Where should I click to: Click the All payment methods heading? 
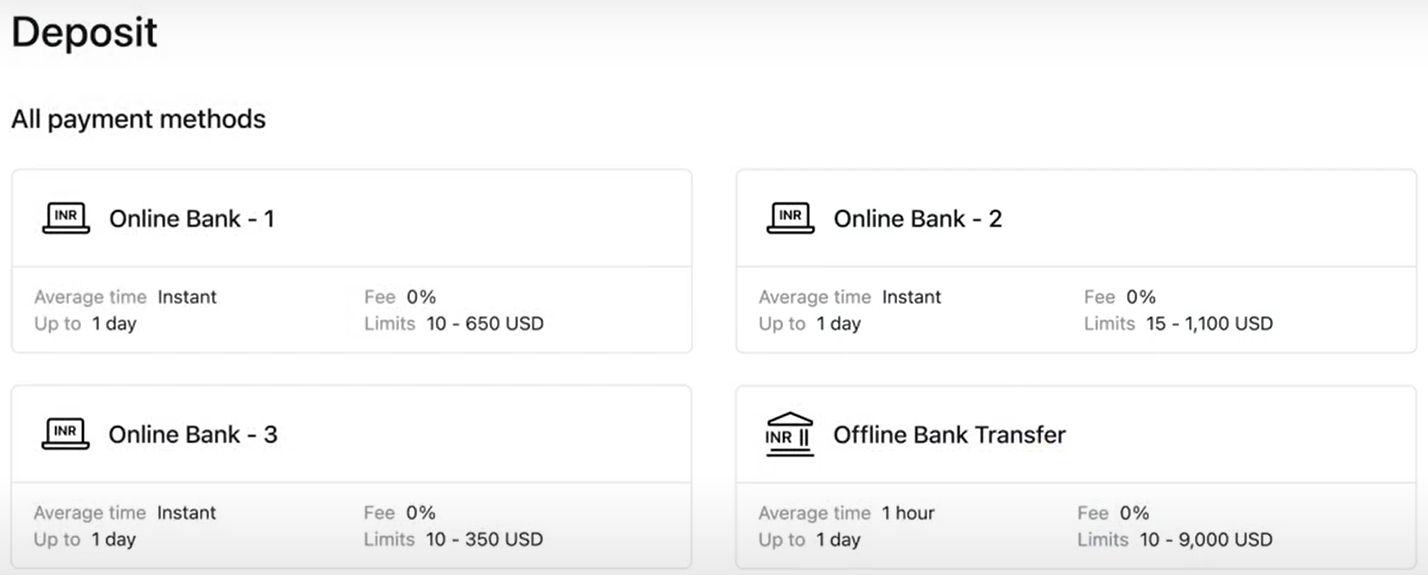pyautogui.click(x=138, y=119)
